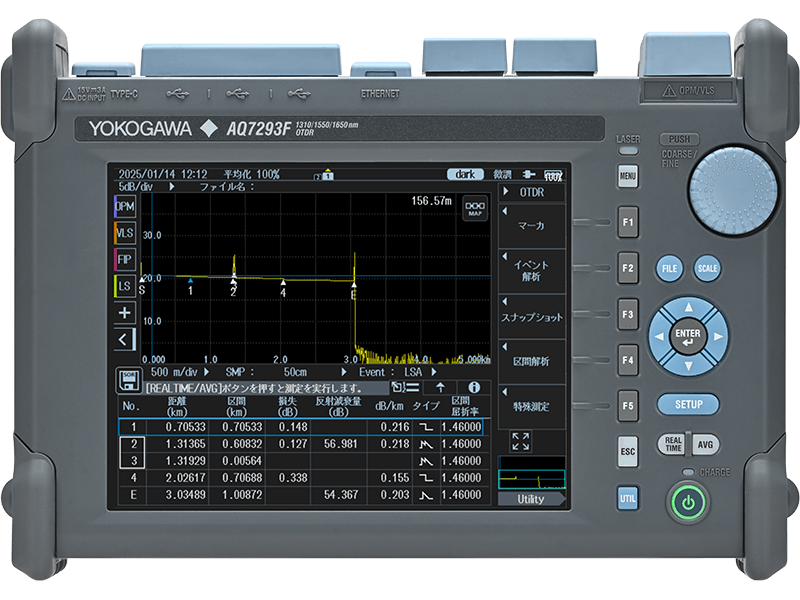The height and width of the screenshot is (600, 800).
Task: Open the info icon above event table
Action: pyautogui.click(x=475, y=387)
